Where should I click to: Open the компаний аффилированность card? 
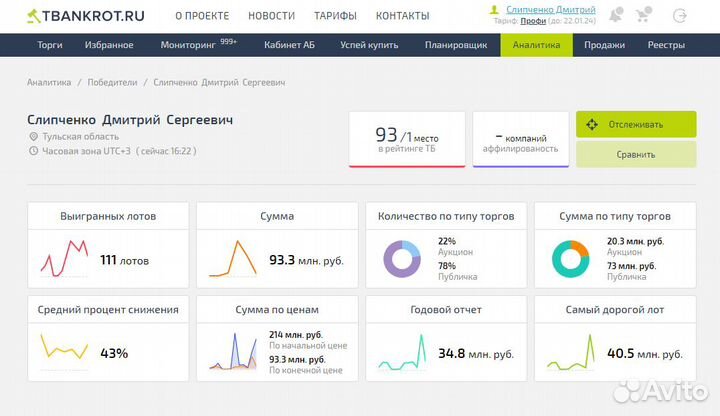520,139
